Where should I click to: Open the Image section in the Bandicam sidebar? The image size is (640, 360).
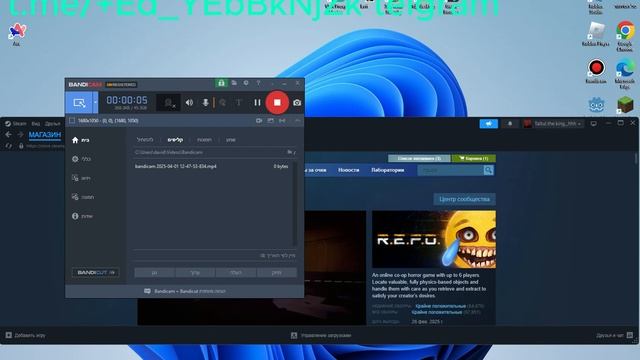click(83, 197)
